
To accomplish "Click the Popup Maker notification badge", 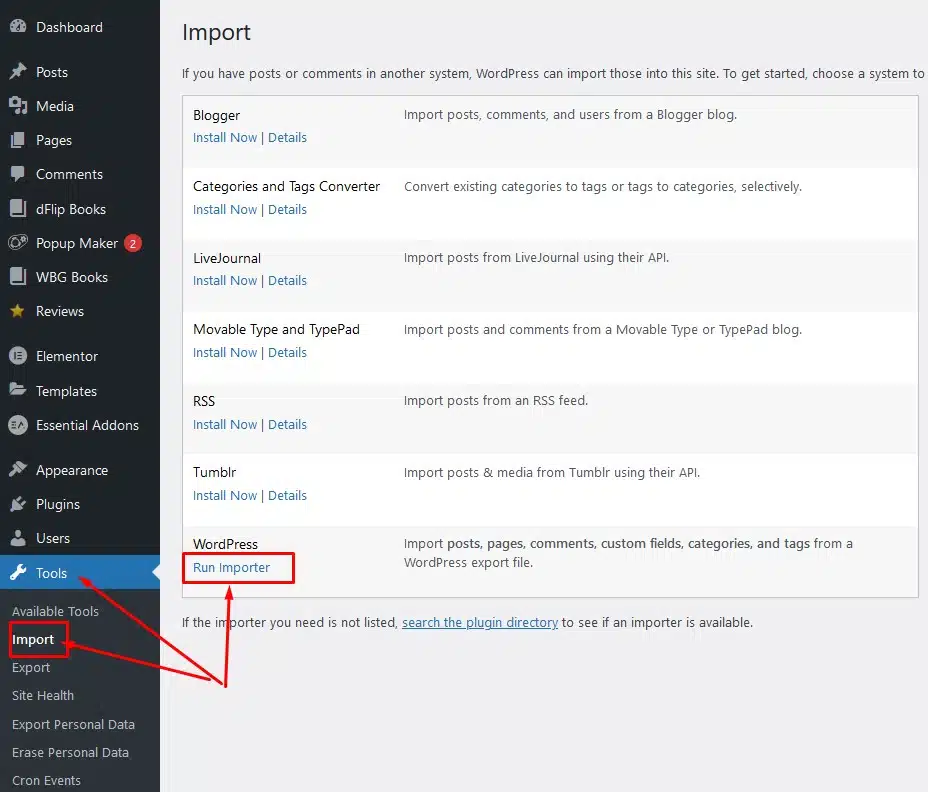I will (133, 243).
